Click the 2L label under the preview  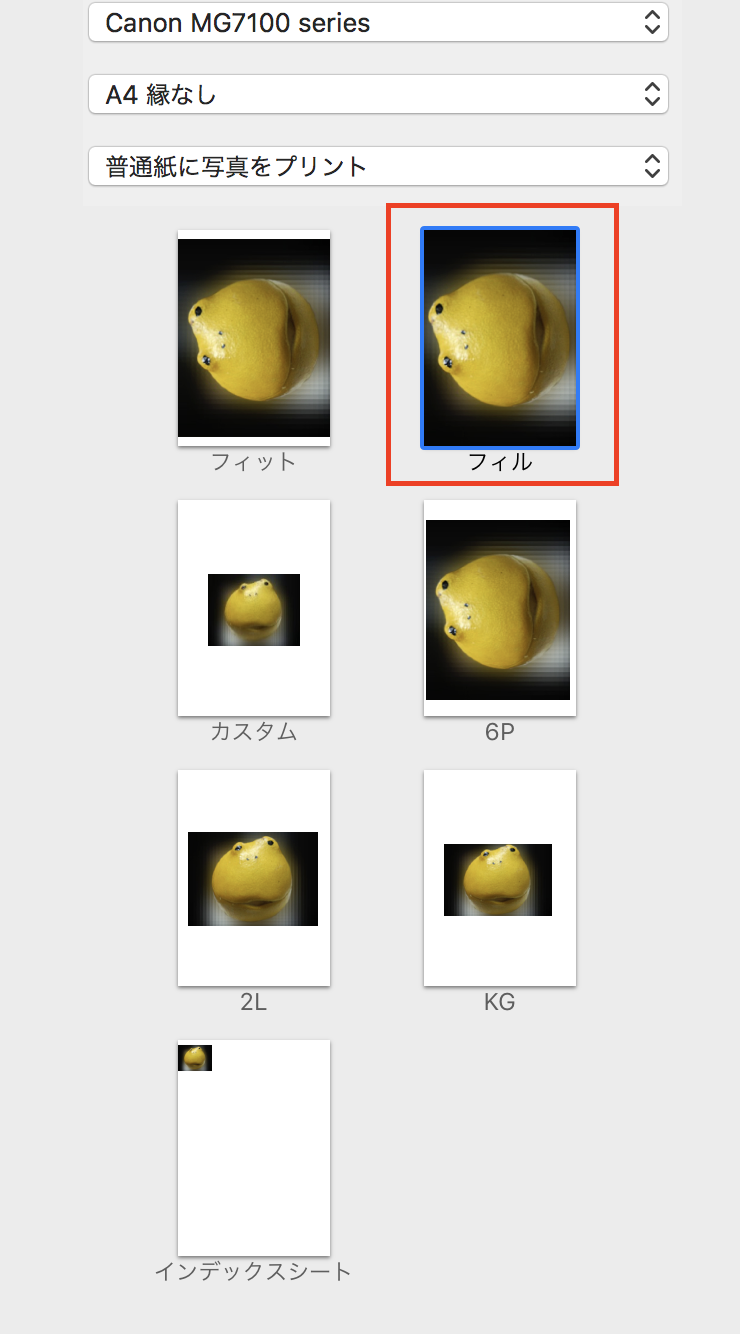click(254, 1002)
